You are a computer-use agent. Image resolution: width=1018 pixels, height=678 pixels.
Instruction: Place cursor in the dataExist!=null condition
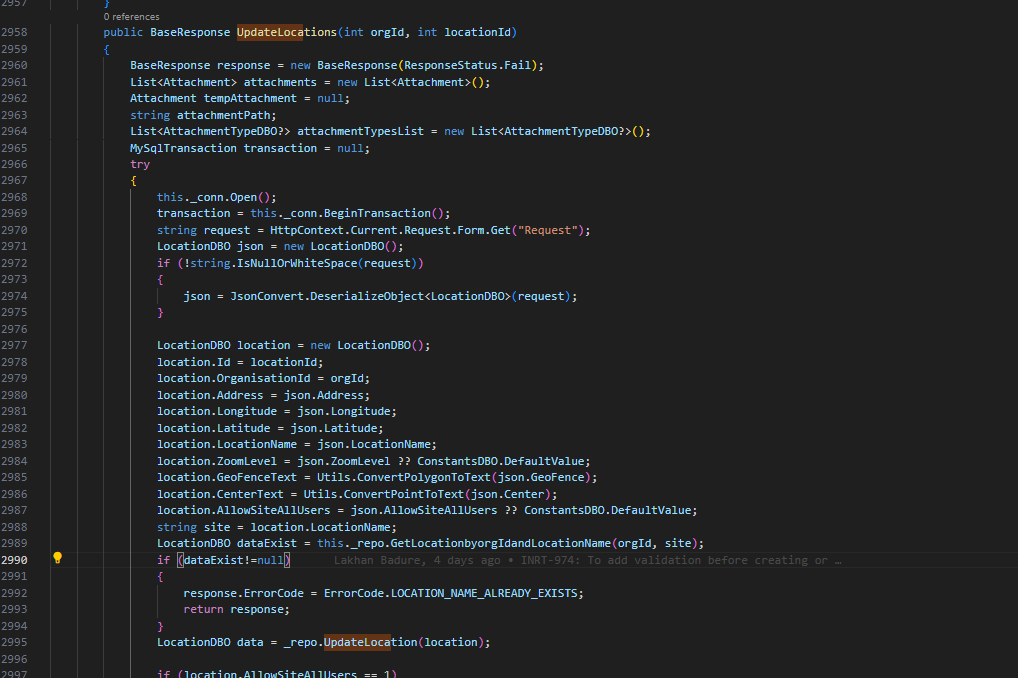point(236,560)
